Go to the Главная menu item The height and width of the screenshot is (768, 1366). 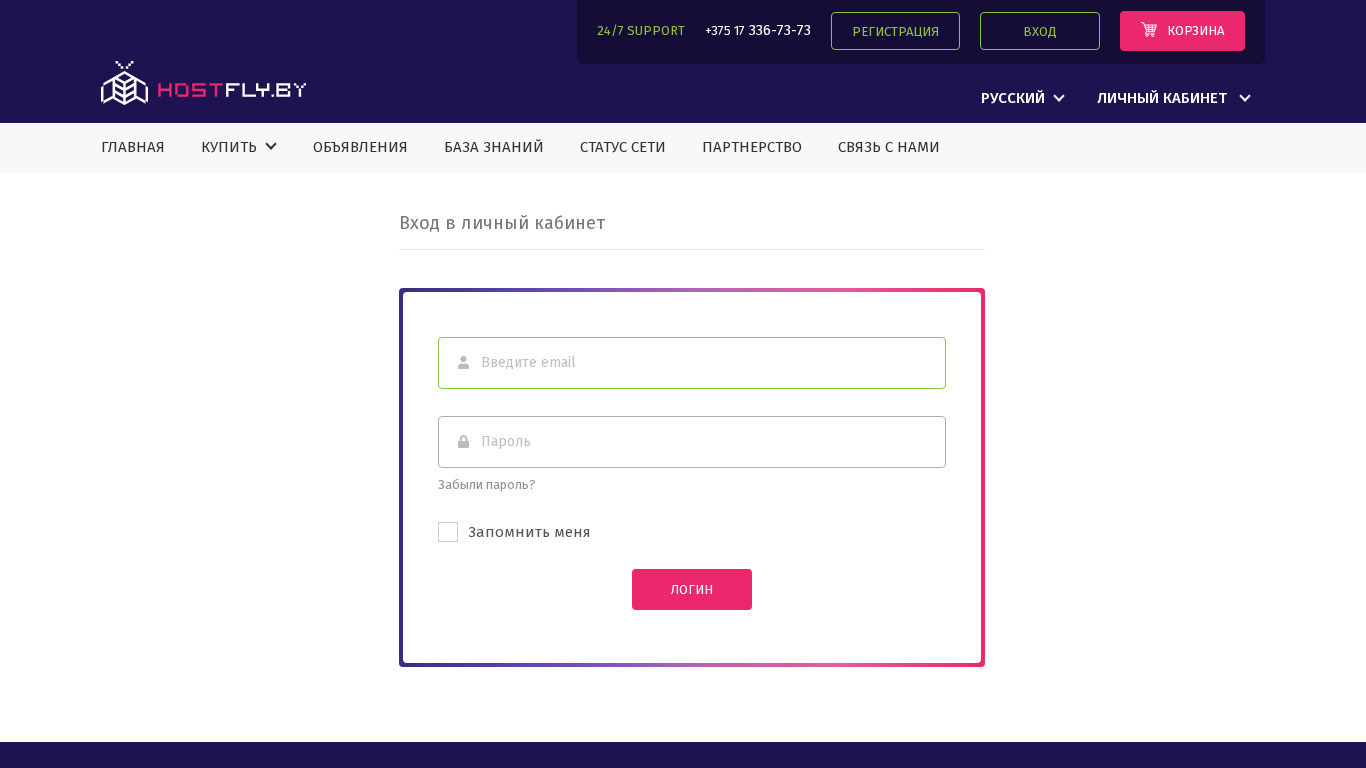point(133,147)
